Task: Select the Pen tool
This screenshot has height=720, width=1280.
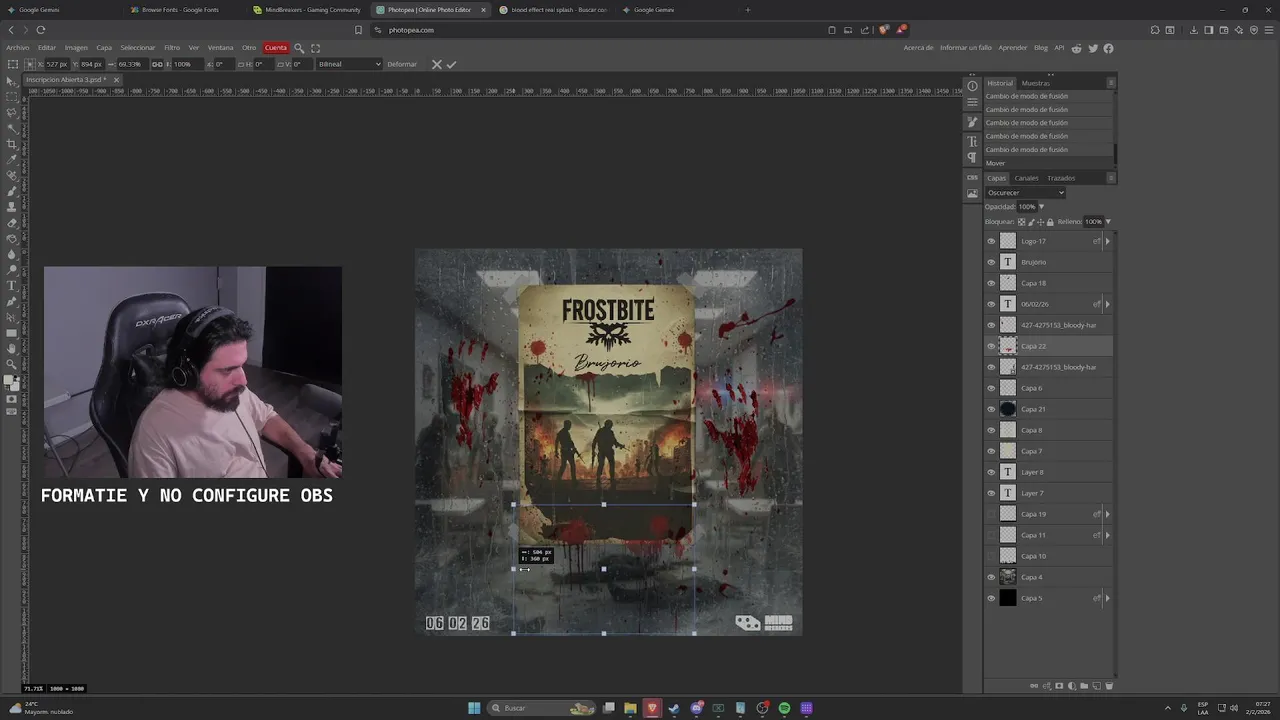Action: pos(12,301)
